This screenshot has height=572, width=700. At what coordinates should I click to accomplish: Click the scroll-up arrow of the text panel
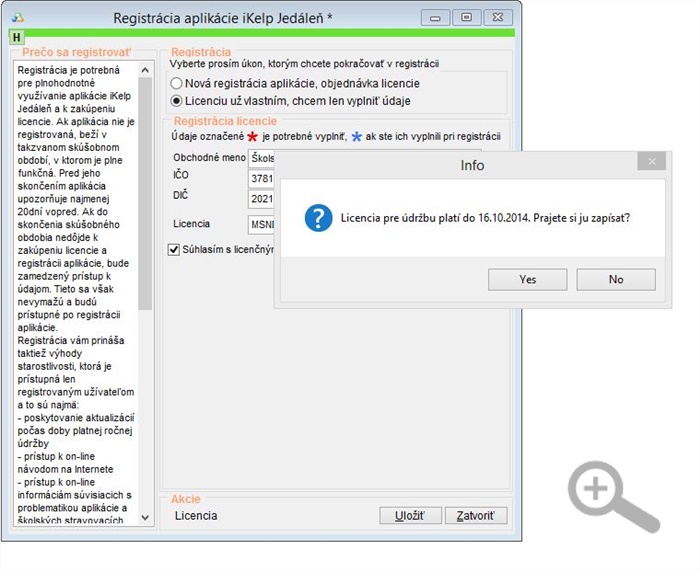click(x=145, y=70)
